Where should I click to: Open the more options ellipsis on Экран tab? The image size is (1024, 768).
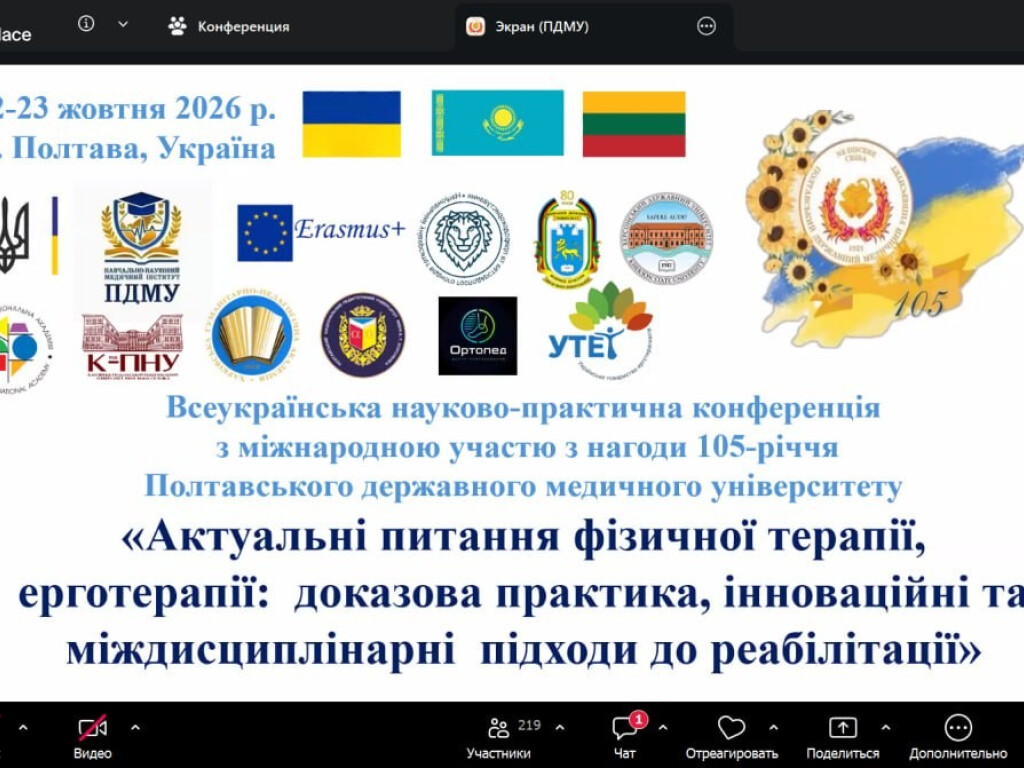(x=707, y=26)
